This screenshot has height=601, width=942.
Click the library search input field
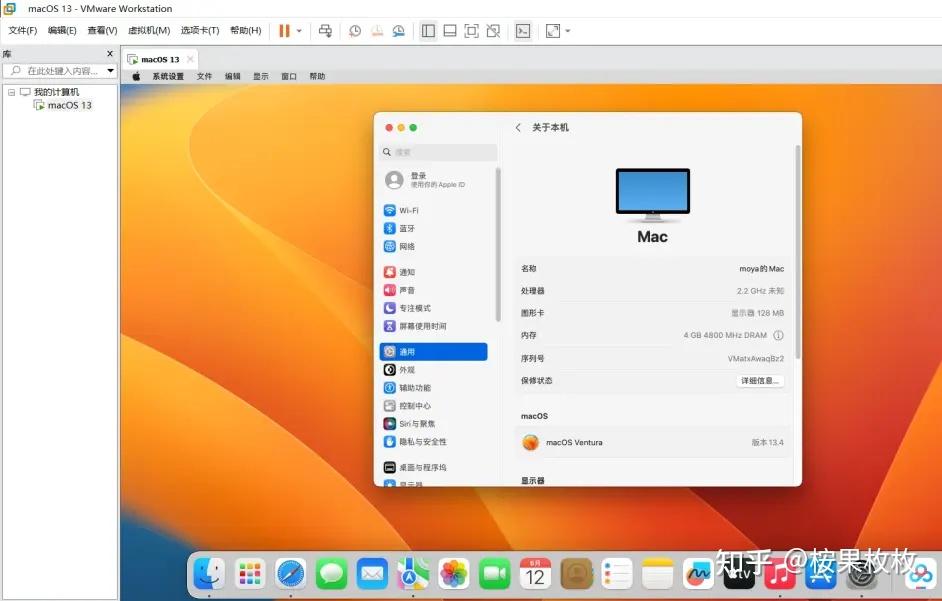(58, 70)
